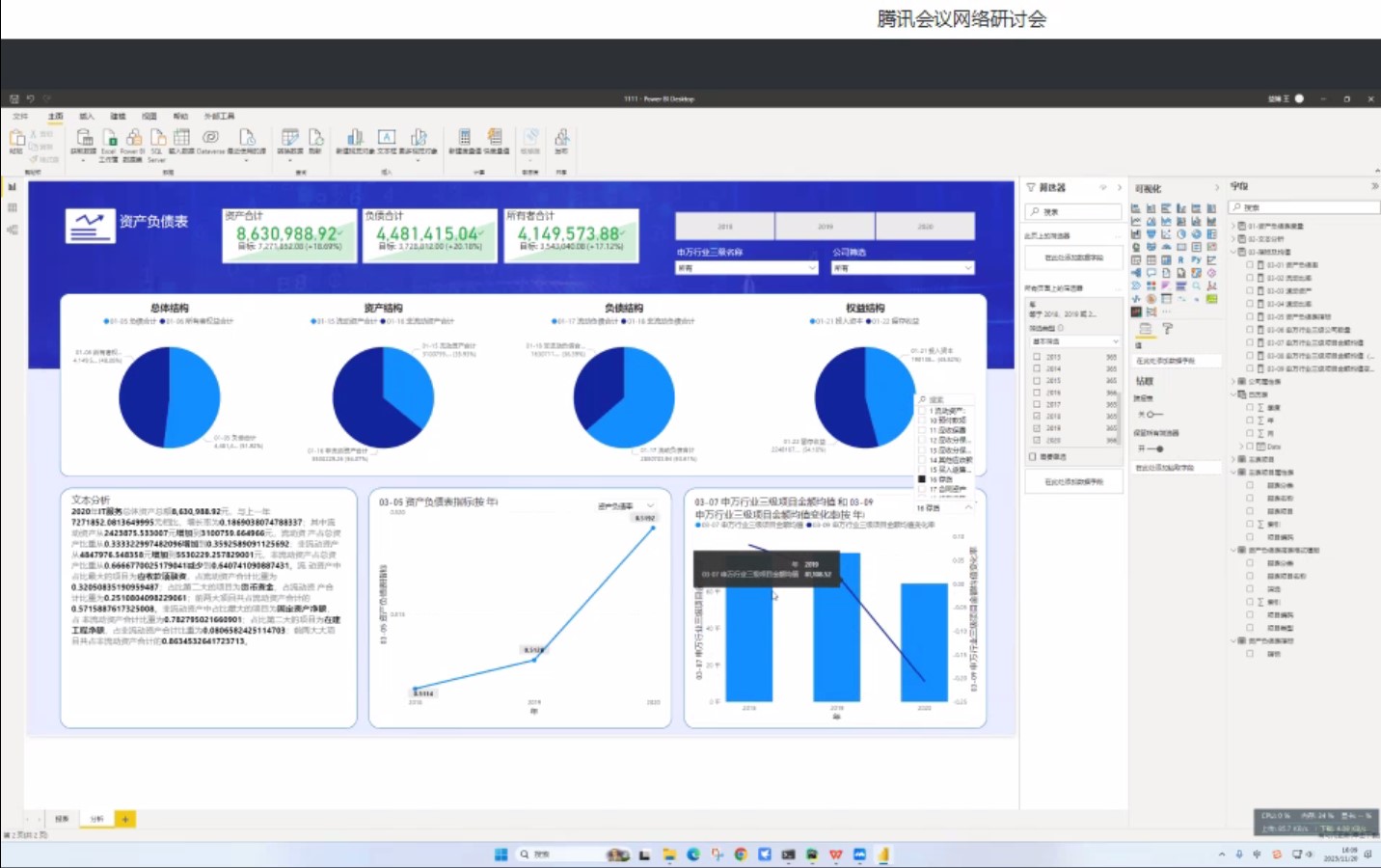Expand the 01 measures table in Fields

click(x=1232, y=226)
